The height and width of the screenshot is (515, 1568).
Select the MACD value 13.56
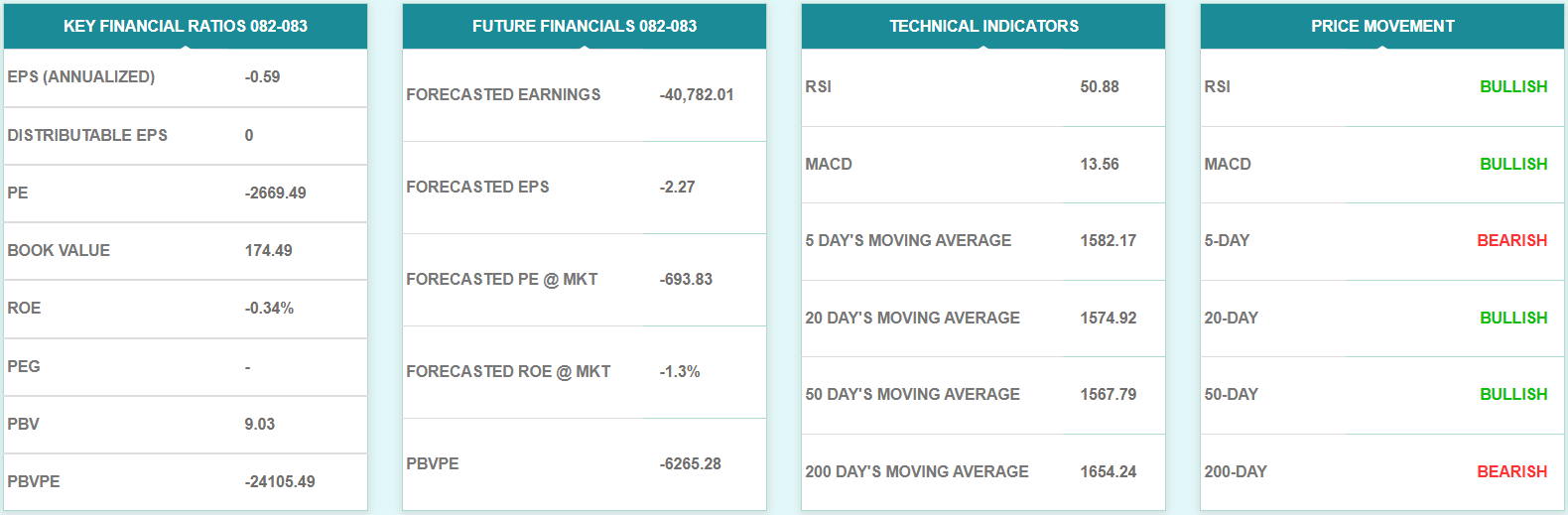tap(1100, 165)
